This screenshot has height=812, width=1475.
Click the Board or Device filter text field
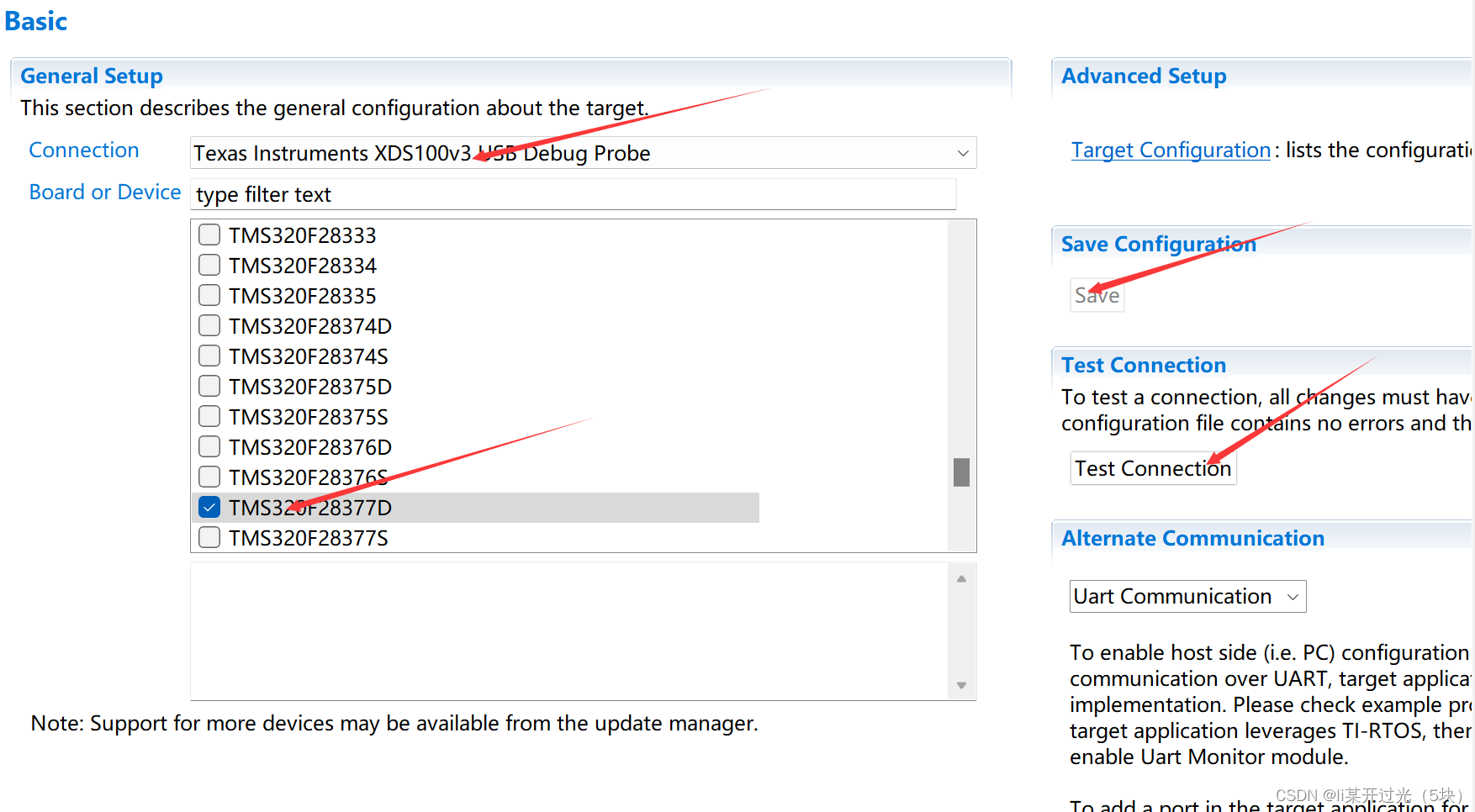[574, 194]
